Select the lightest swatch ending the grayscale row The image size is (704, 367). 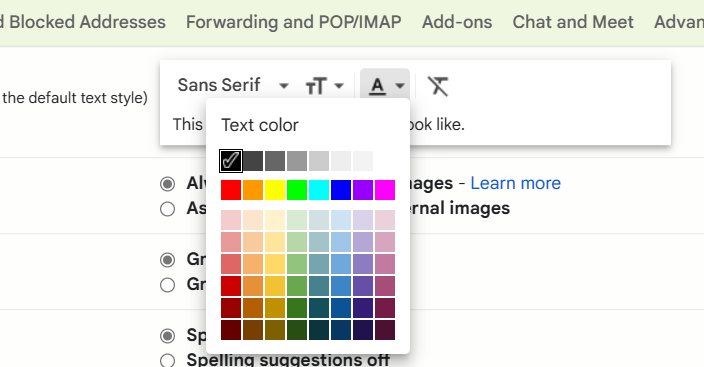coord(363,161)
